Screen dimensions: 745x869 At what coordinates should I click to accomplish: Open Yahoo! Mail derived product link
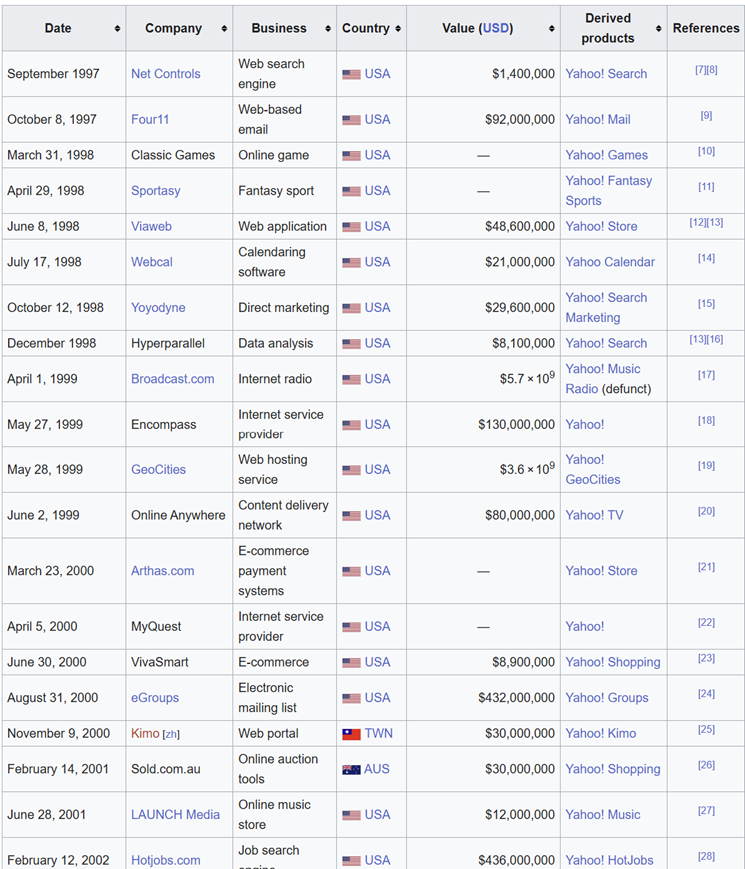pyautogui.click(x=598, y=119)
